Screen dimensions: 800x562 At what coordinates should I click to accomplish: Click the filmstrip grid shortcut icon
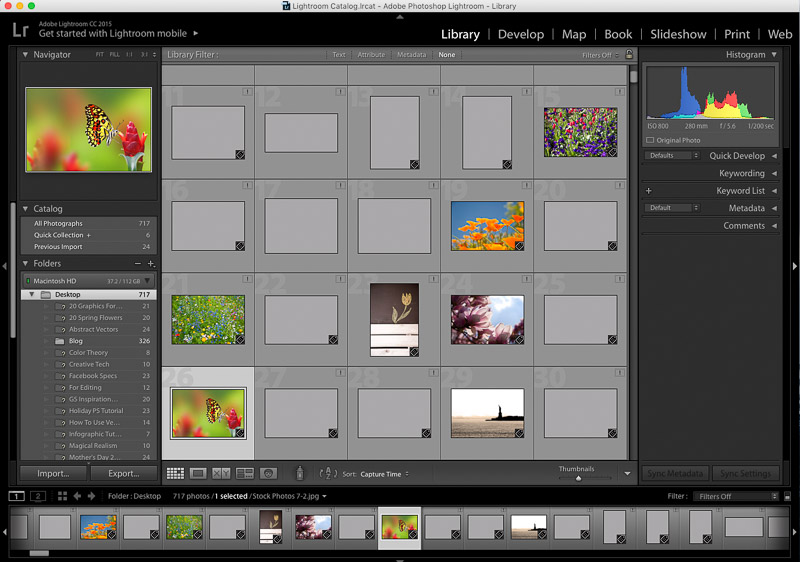tap(62, 496)
